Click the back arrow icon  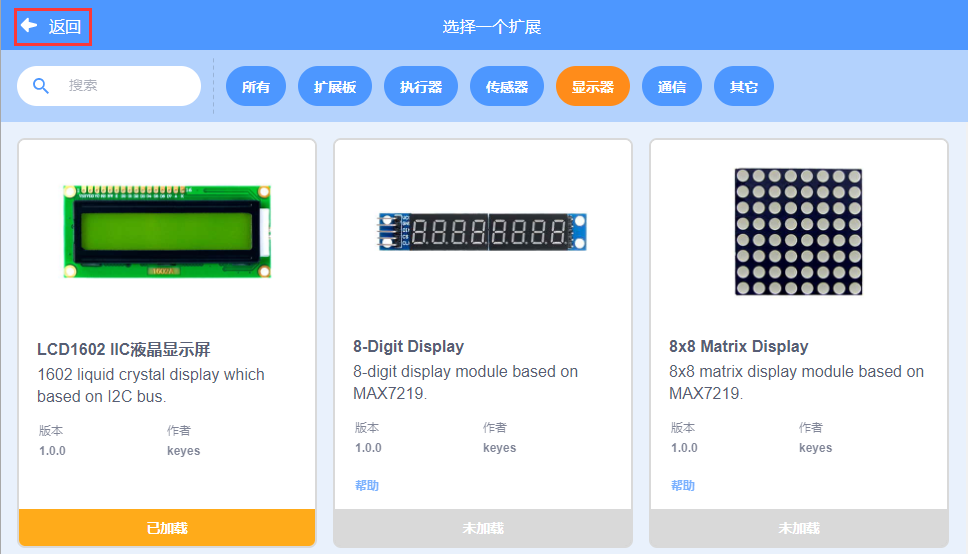click(28, 25)
